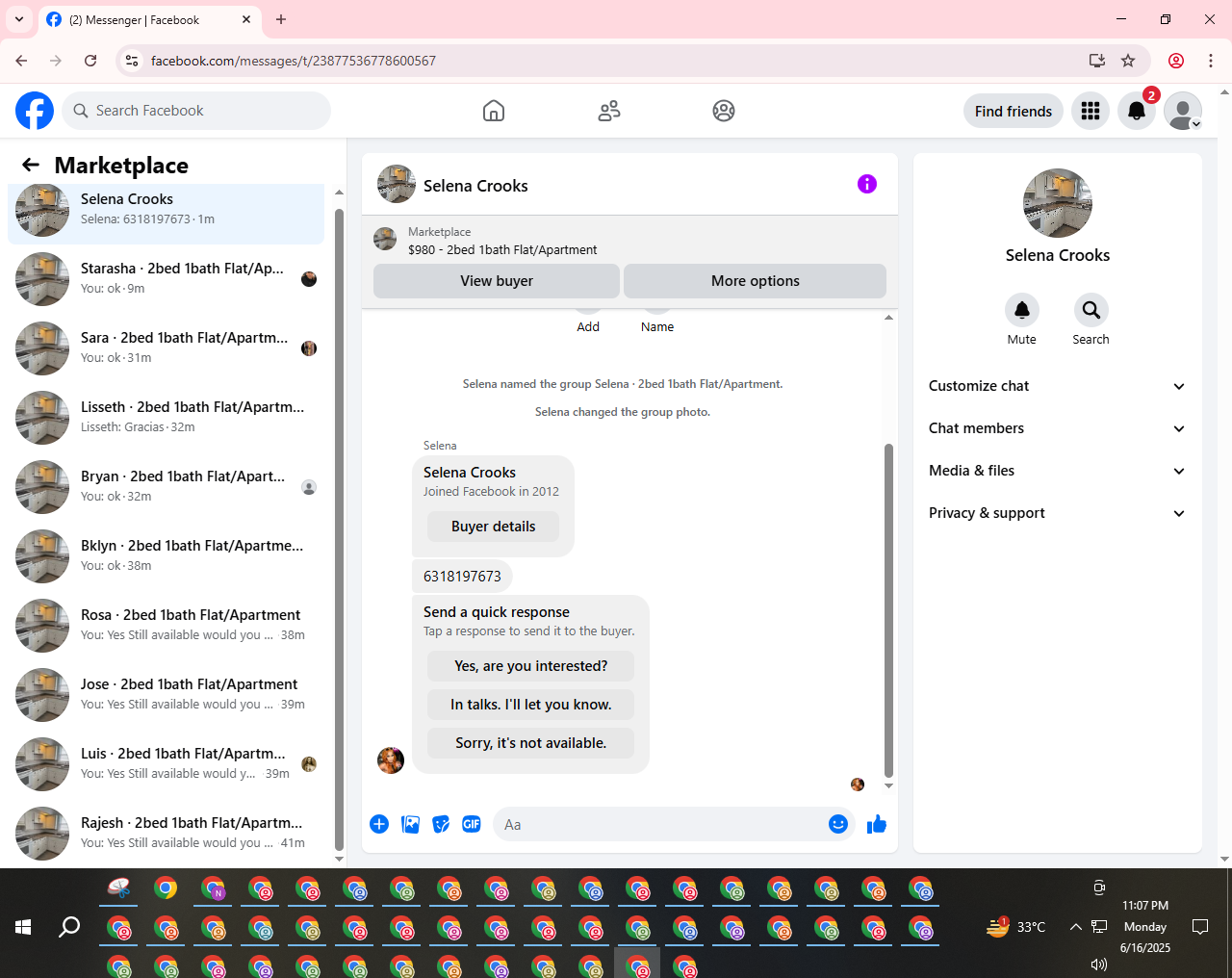The height and width of the screenshot is (978, 1232).
Task: Open account profile avatar menu
Action: 1183,111
